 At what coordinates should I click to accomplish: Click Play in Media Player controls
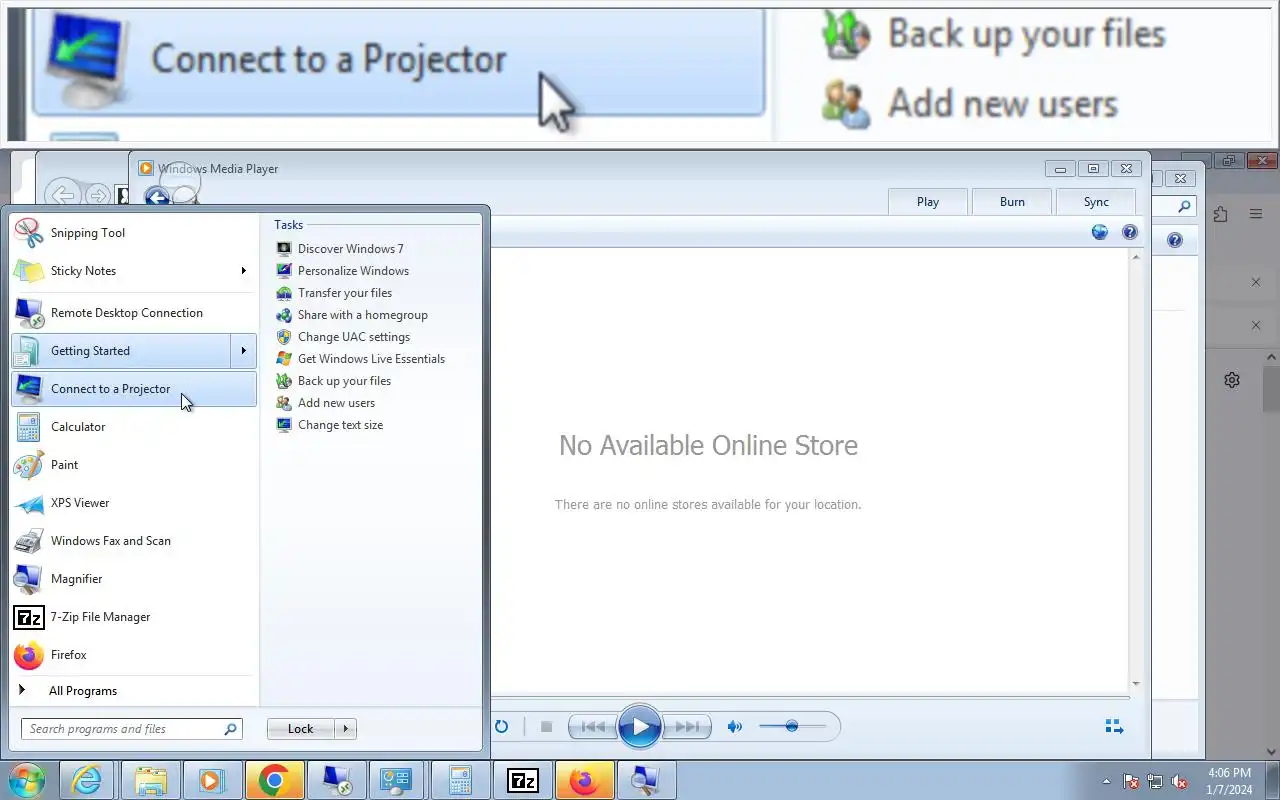tap(640, 726)
